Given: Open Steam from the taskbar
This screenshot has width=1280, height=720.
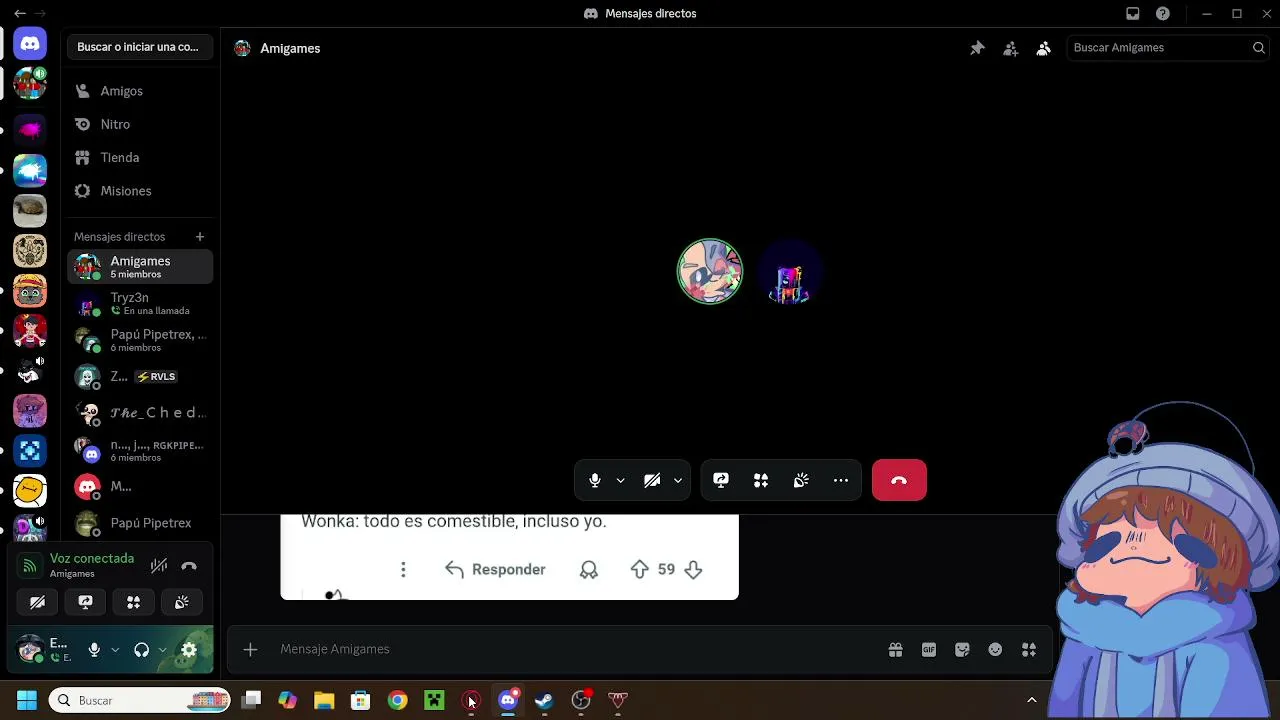Looking at the screenshot, I should (x=544, y=700).
